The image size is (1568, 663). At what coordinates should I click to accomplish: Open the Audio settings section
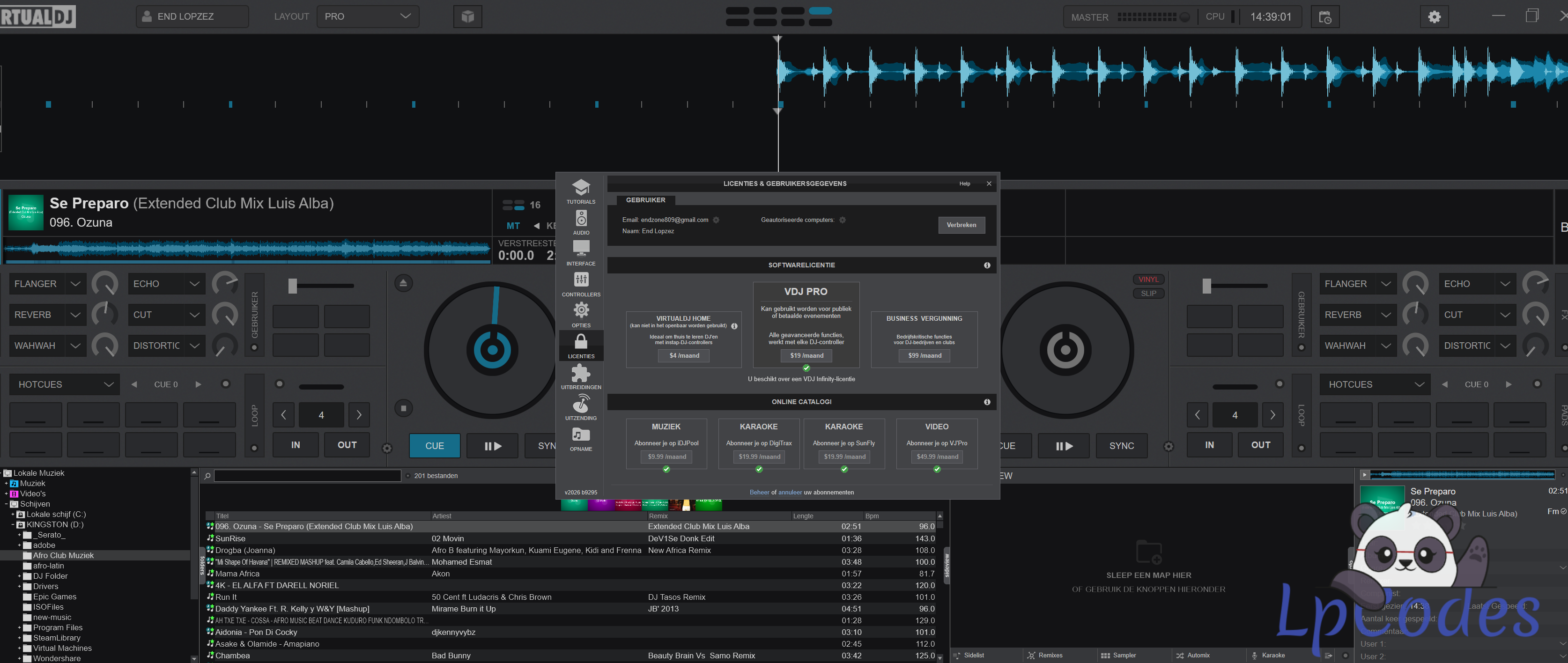581,222
